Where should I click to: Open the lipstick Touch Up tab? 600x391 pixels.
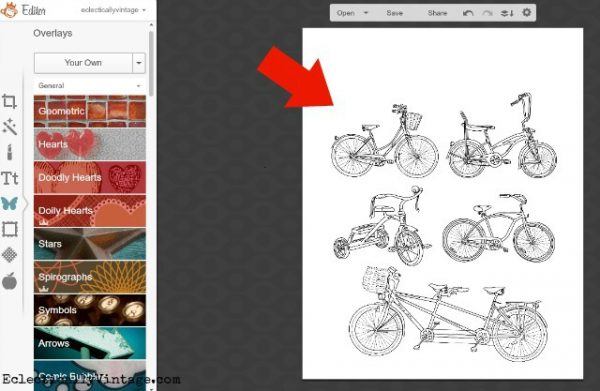[x=10, y=152]
